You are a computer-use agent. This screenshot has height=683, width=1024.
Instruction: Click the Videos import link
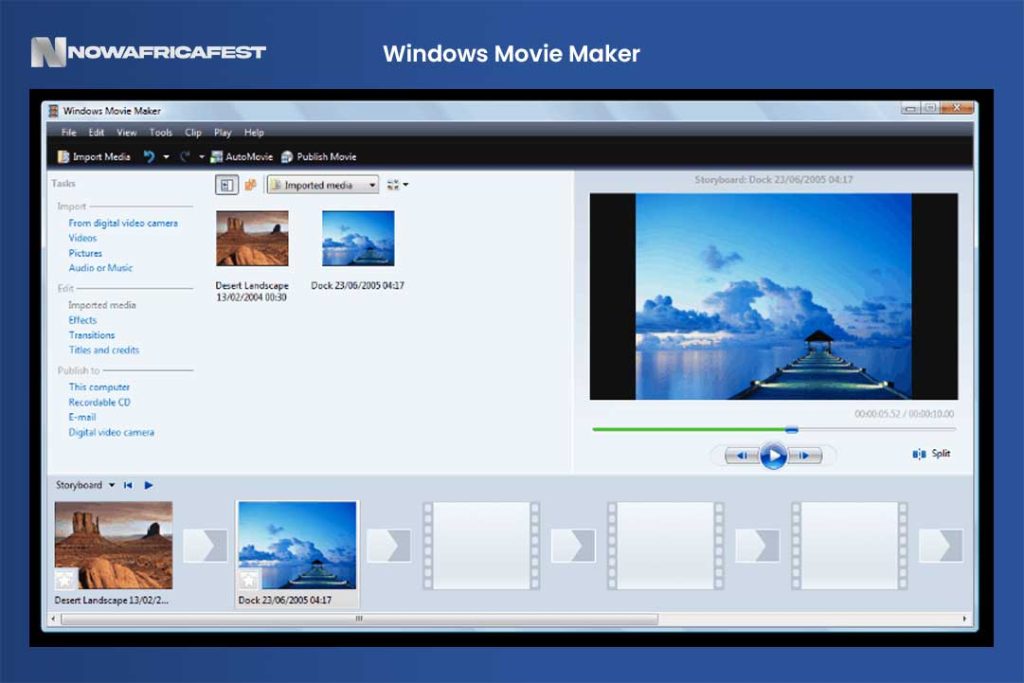coord(82,238)
